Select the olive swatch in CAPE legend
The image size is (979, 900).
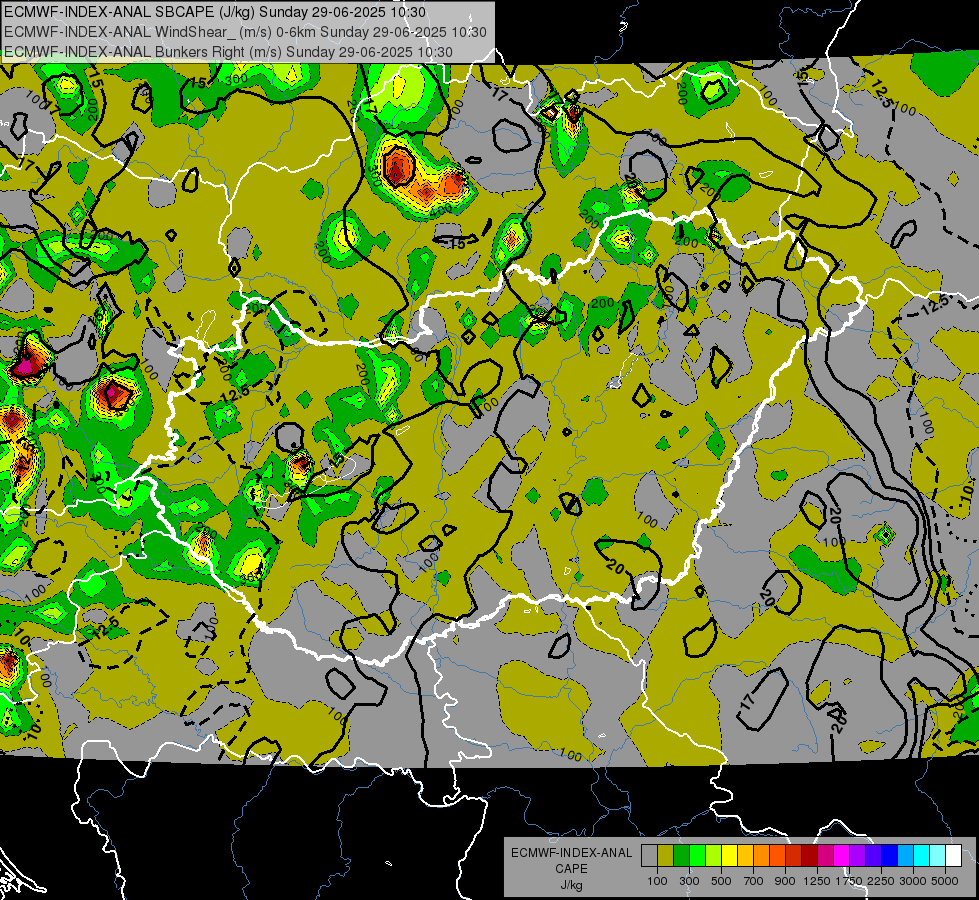(x=666, y=856)
